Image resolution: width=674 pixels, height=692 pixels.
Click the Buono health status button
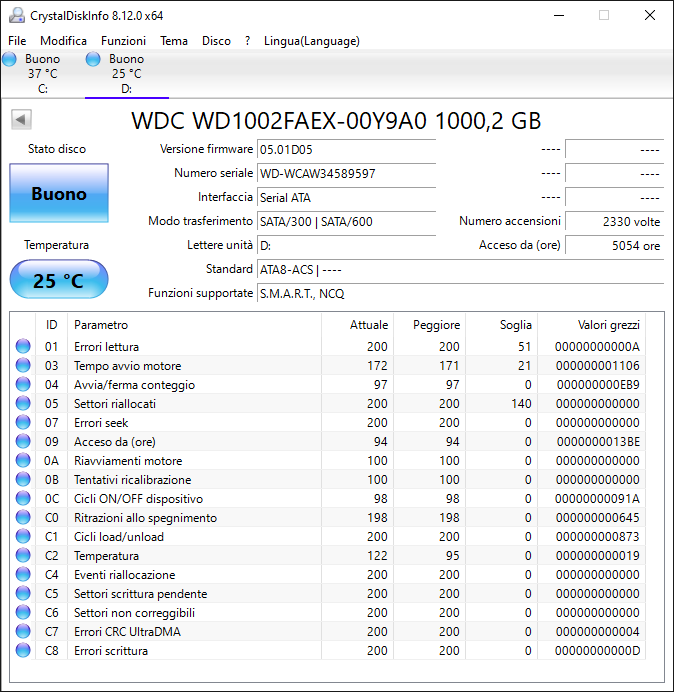[59, 193]
